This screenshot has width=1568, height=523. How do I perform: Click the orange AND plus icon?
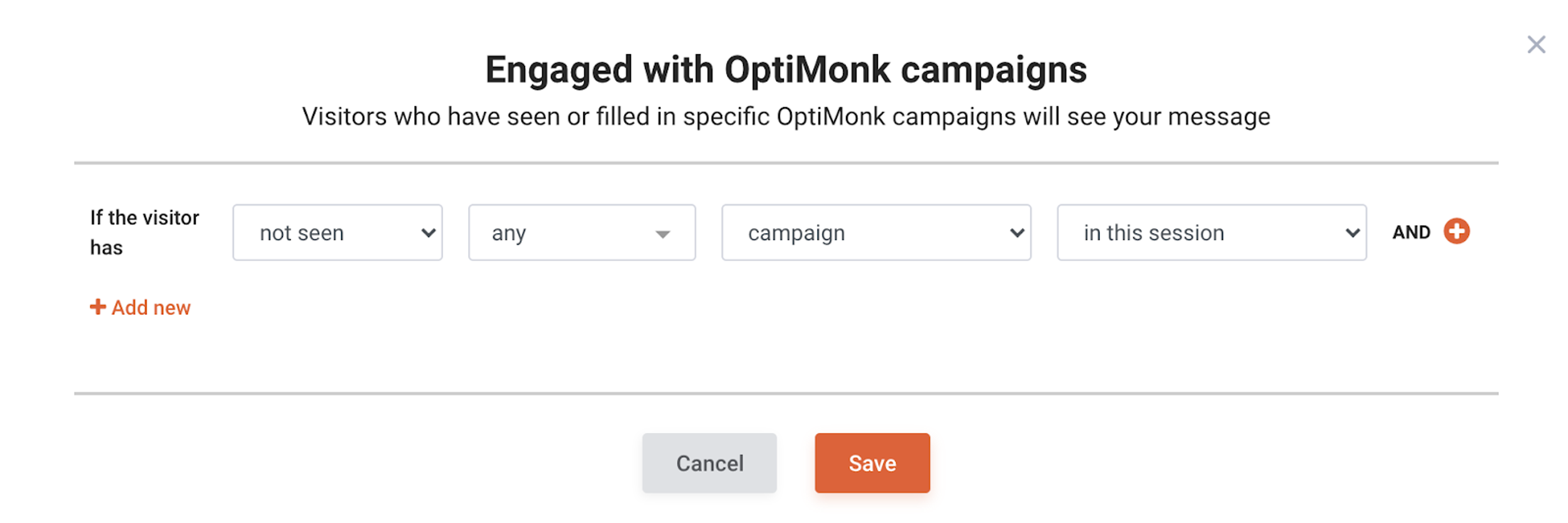click(x=1457, y=232)
